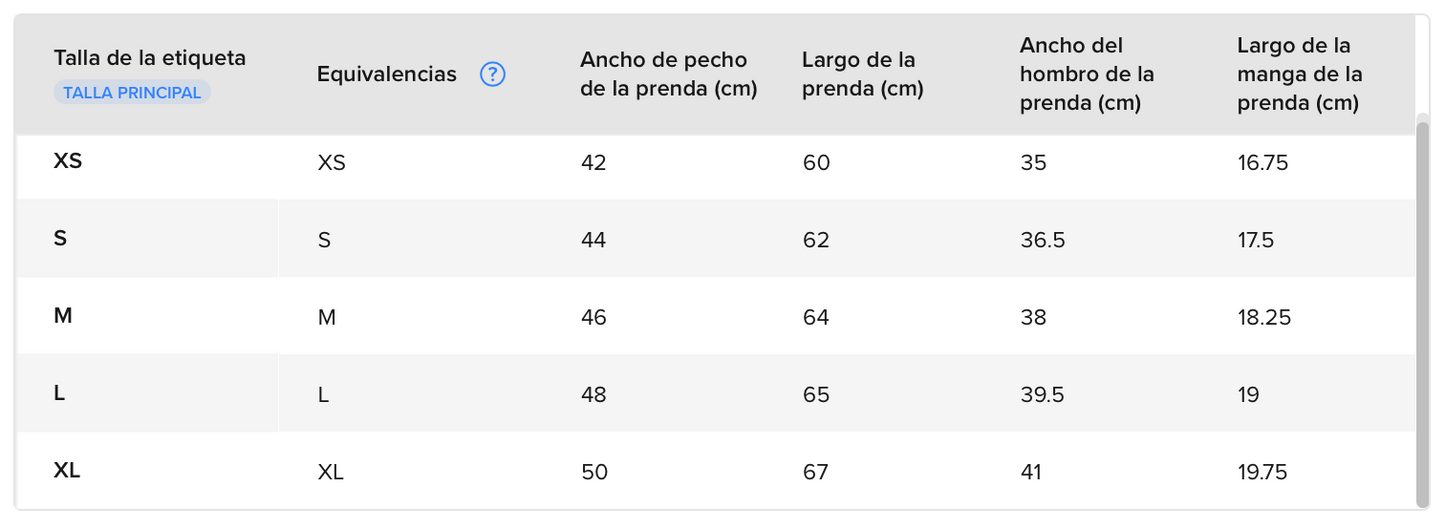The height and width of the screenshot is (529, 1445).
Task: Click the Talla de la etiqueta header
Action: click(150, 57)
